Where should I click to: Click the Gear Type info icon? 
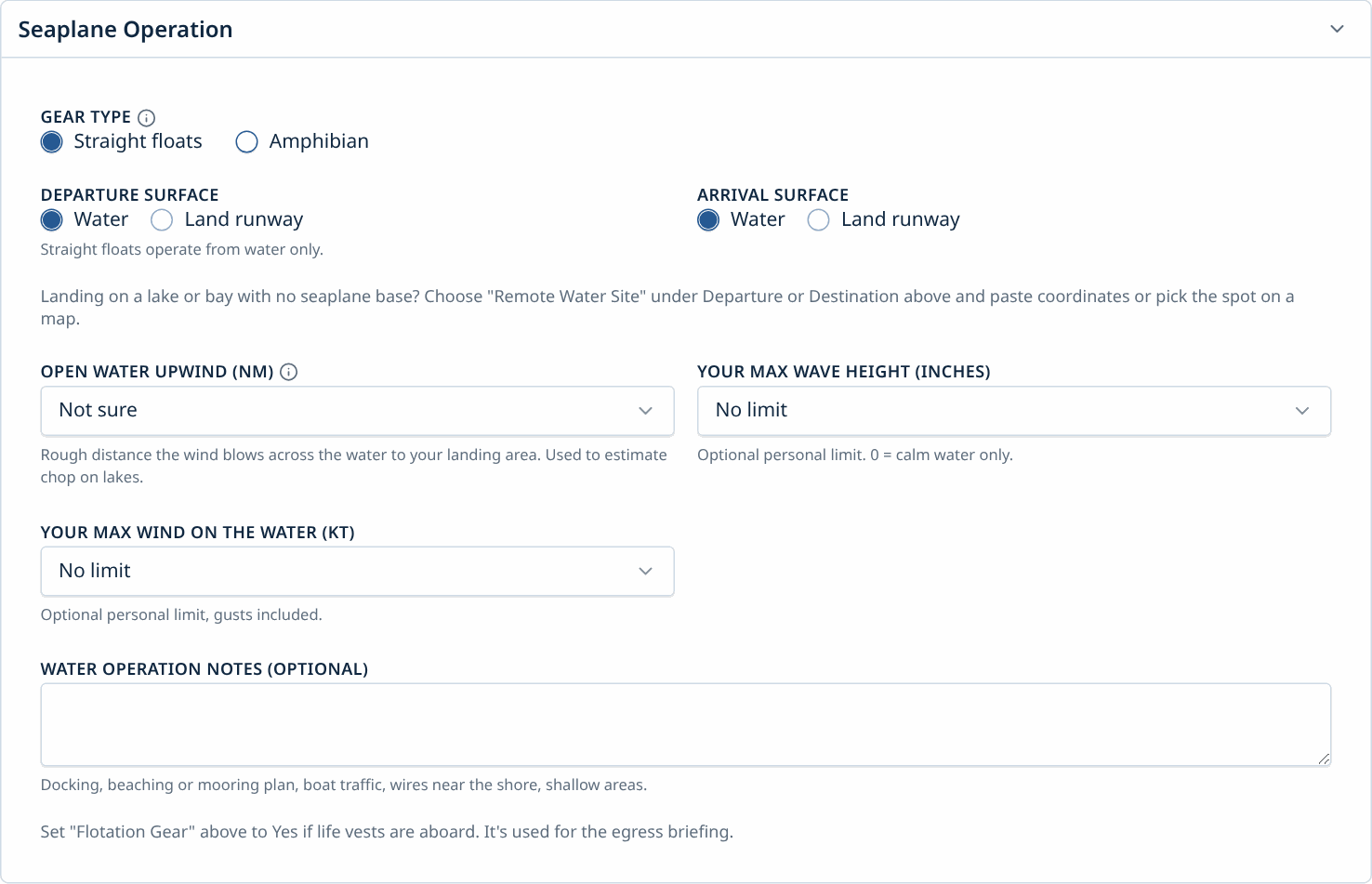[x=146, y=117]
